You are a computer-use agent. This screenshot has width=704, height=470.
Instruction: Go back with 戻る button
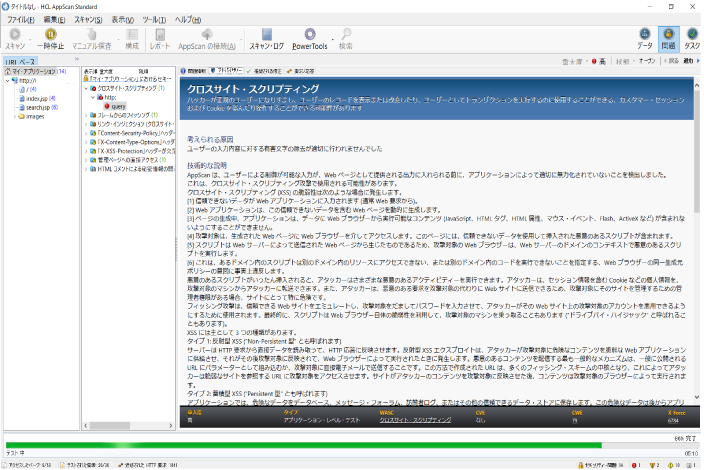click(x=671, y=61)
